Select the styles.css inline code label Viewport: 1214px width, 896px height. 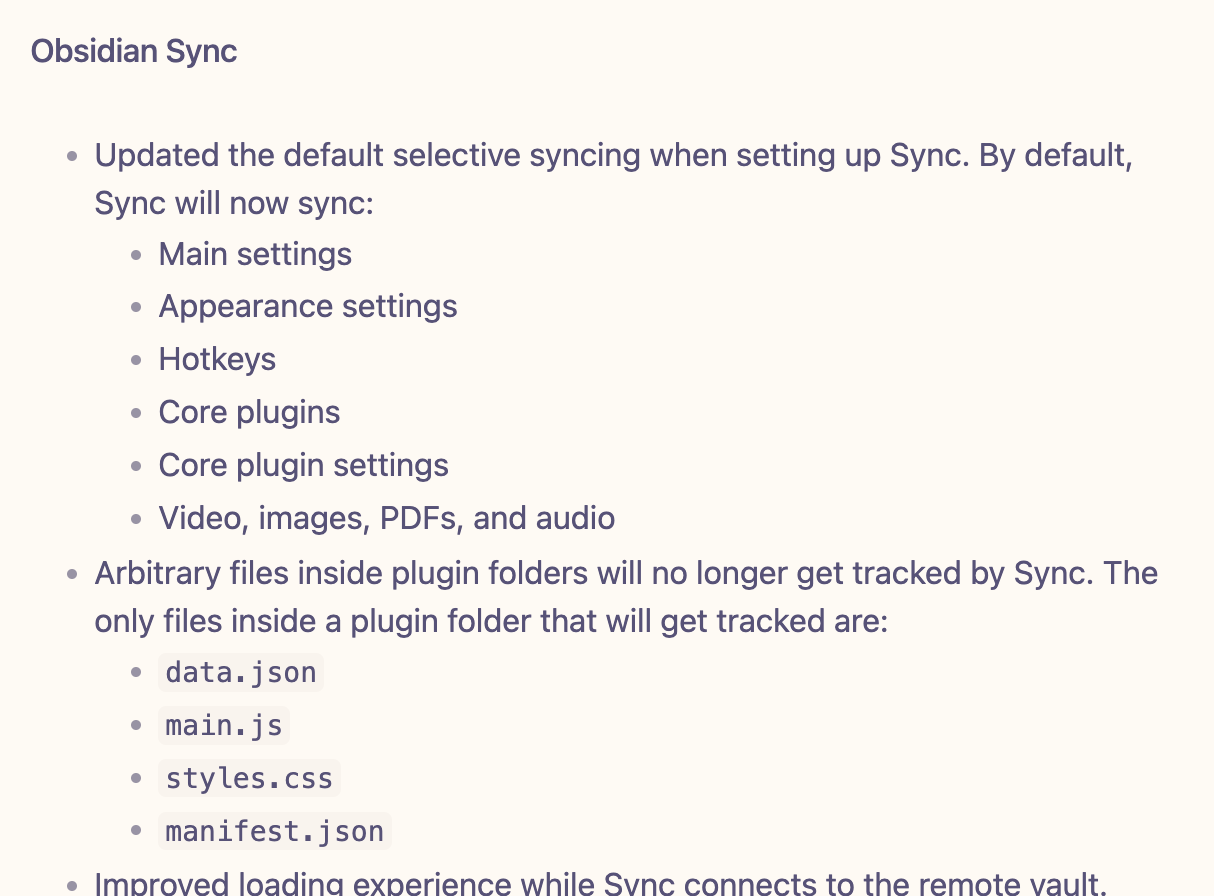249,778
